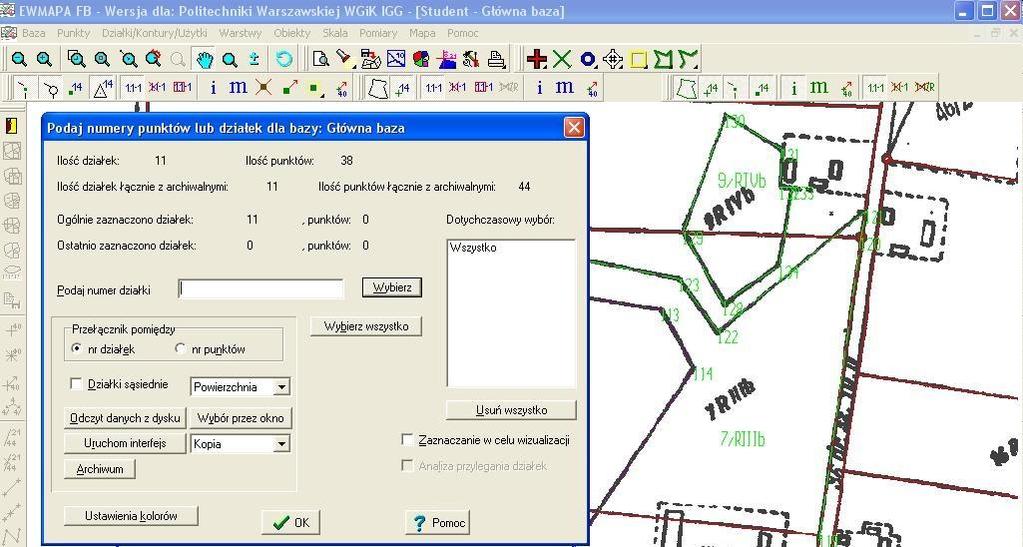Click the yellow door icon in left sidebar
1023x547 pixels.
click(x=12, y=125)
